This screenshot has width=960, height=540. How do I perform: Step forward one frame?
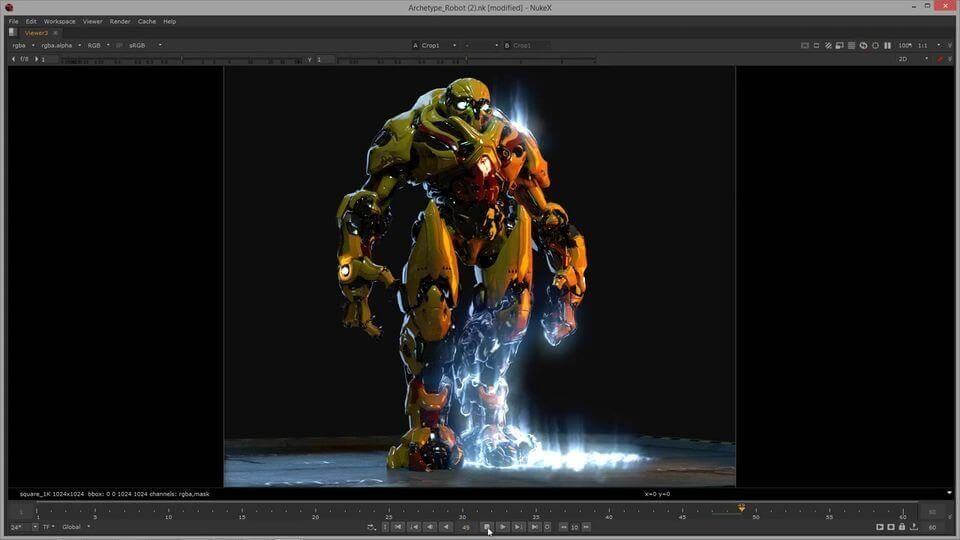pos(519,527)
